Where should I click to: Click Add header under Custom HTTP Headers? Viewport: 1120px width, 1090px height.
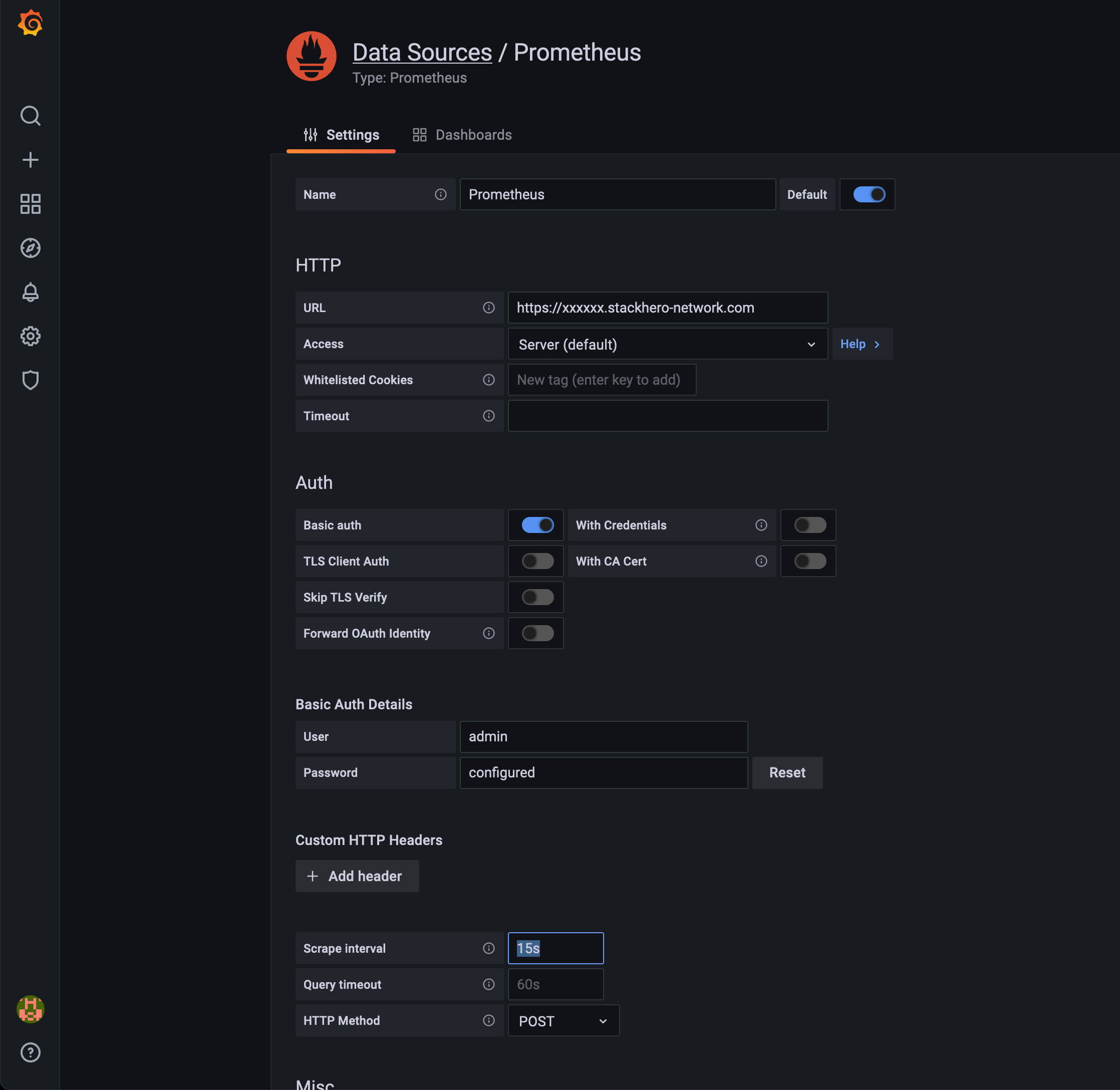(x=357, y=876)
